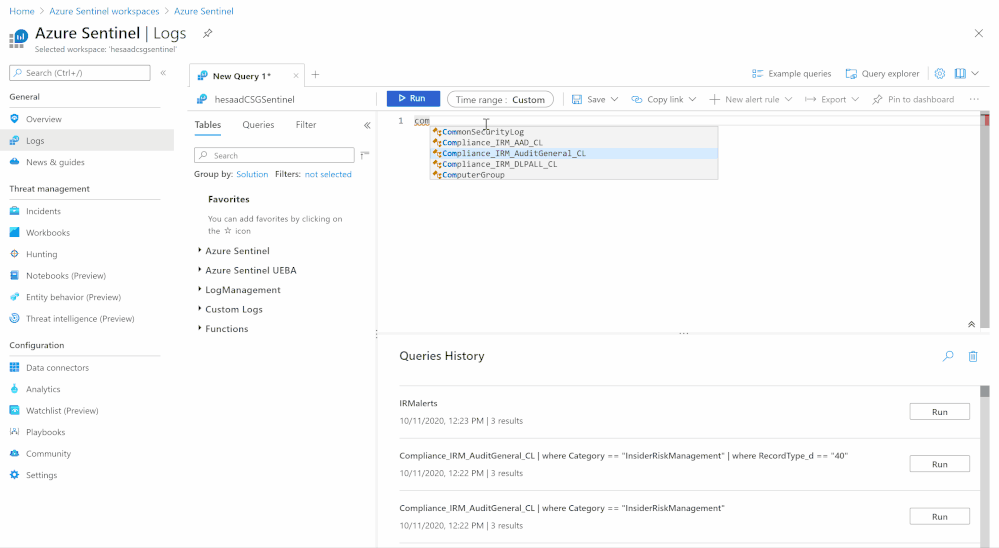Open Data connectors configuration
999x548 pixels.
pos(57,368)
